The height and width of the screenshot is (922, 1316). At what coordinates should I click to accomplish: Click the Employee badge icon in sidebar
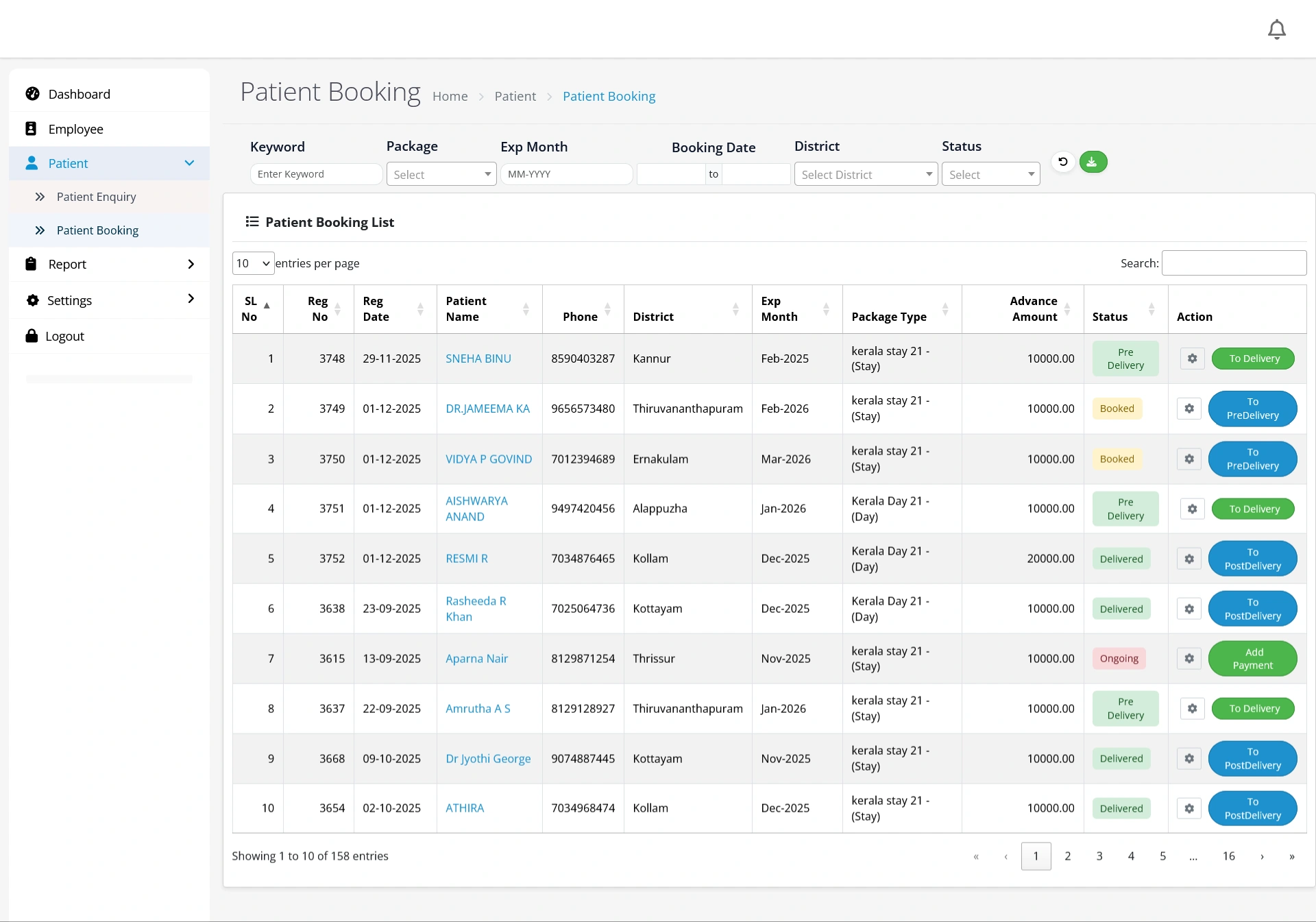pyautogui.click(x=31, y=129)
